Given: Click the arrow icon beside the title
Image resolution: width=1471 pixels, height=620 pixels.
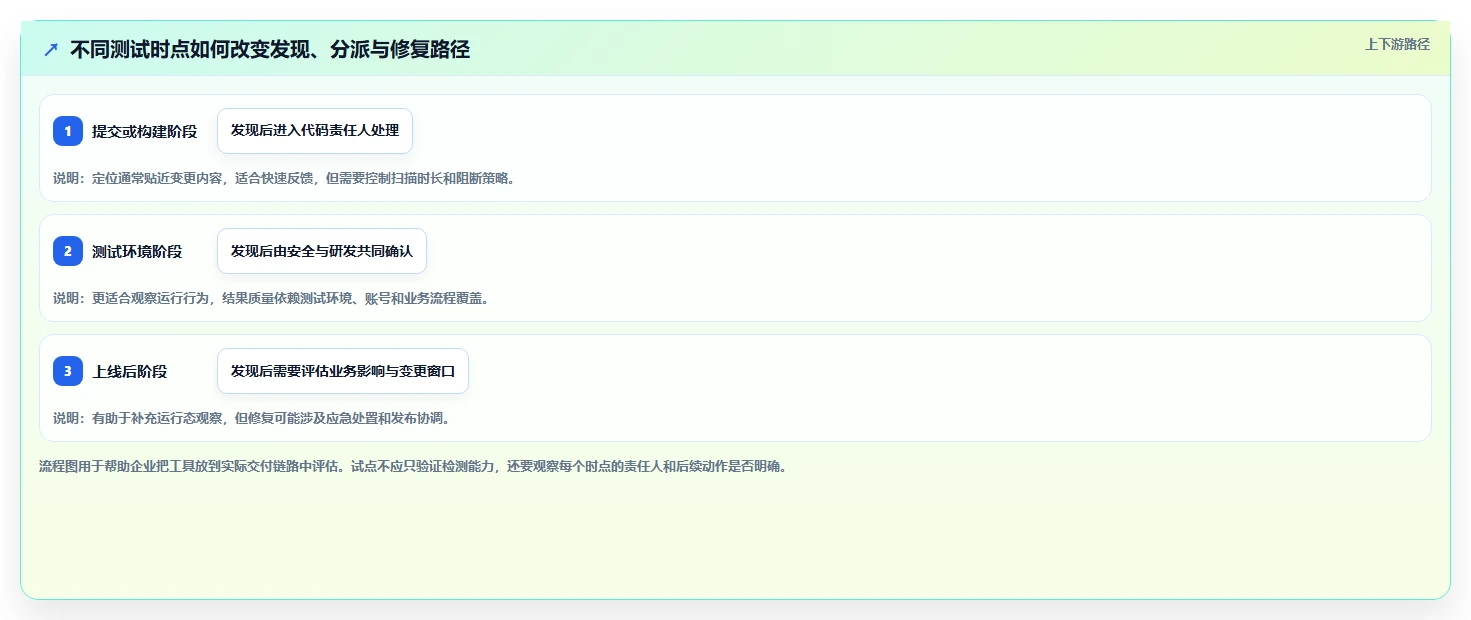Looking at the screenshot, I should 51,49.
